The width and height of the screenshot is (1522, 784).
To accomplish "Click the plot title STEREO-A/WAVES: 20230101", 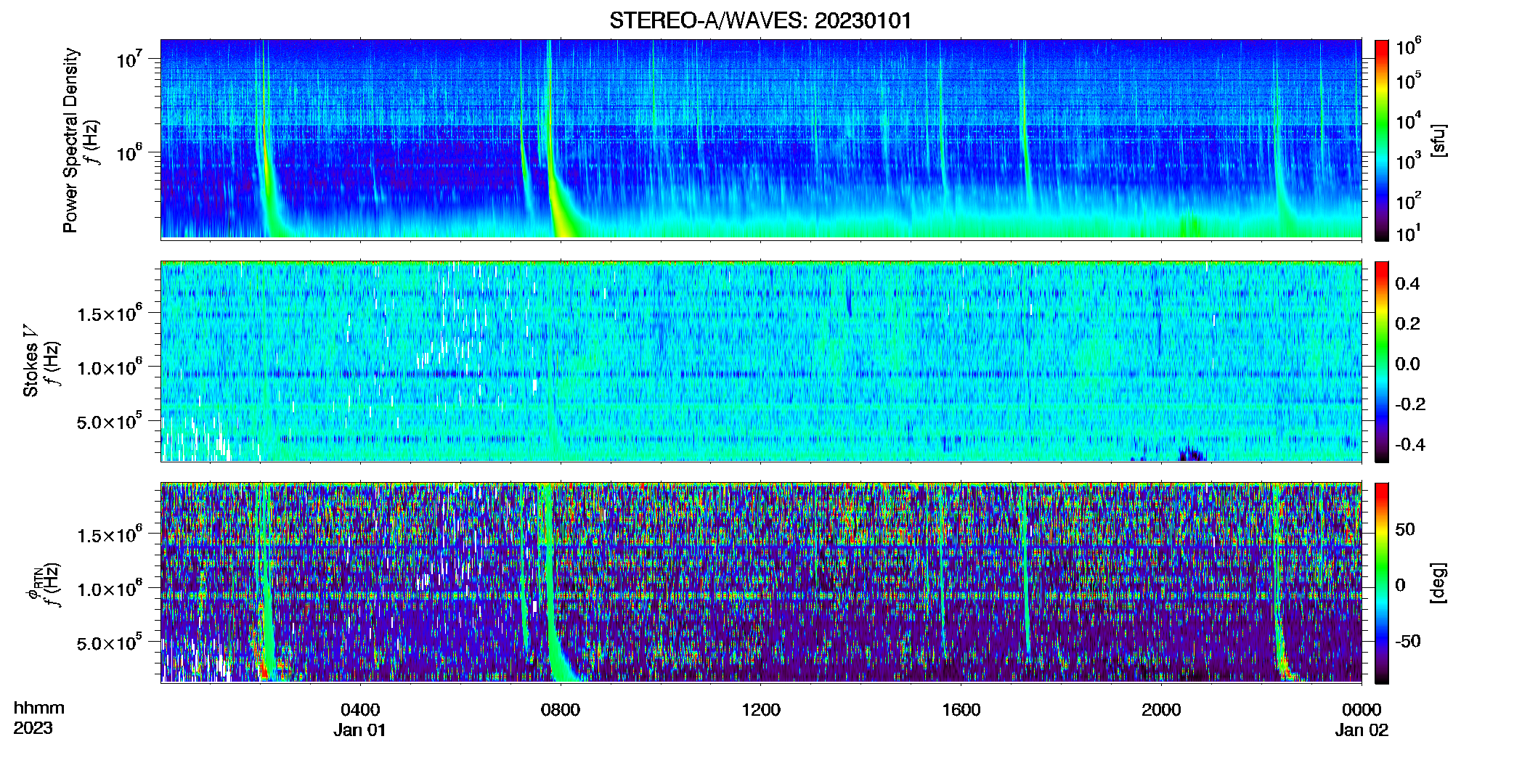I will tap(760, 20).
